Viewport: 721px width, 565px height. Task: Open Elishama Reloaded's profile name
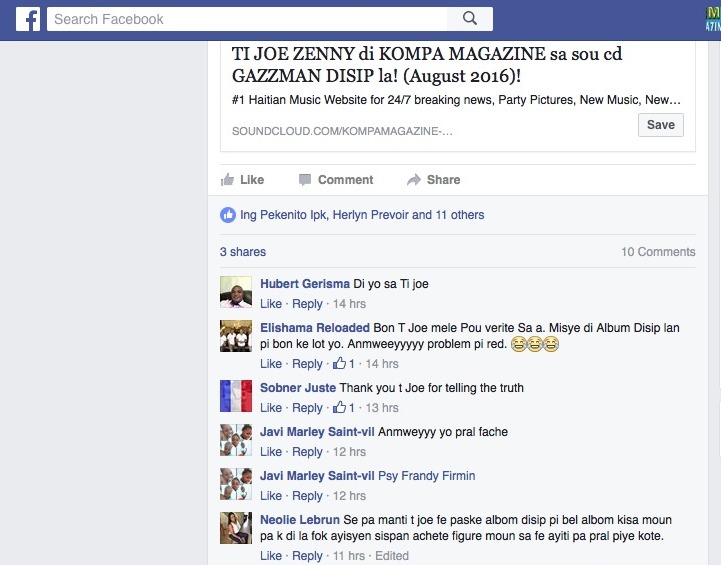(315, 328)
